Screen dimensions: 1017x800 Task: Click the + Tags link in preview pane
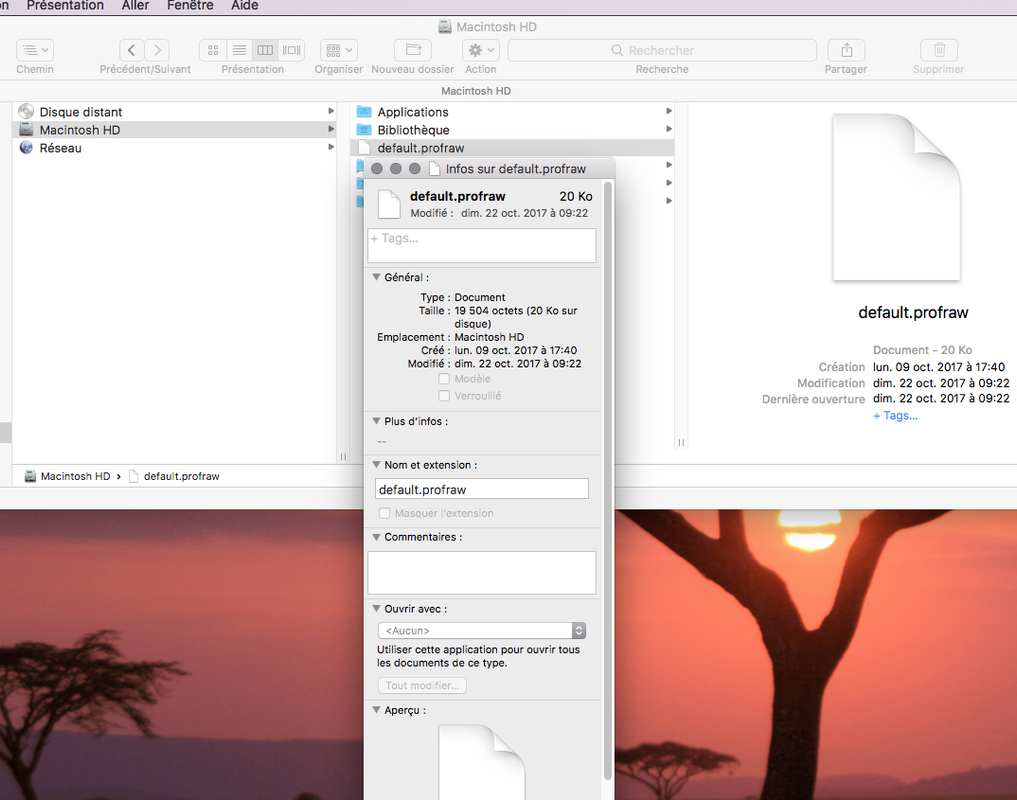pos(895,416)
